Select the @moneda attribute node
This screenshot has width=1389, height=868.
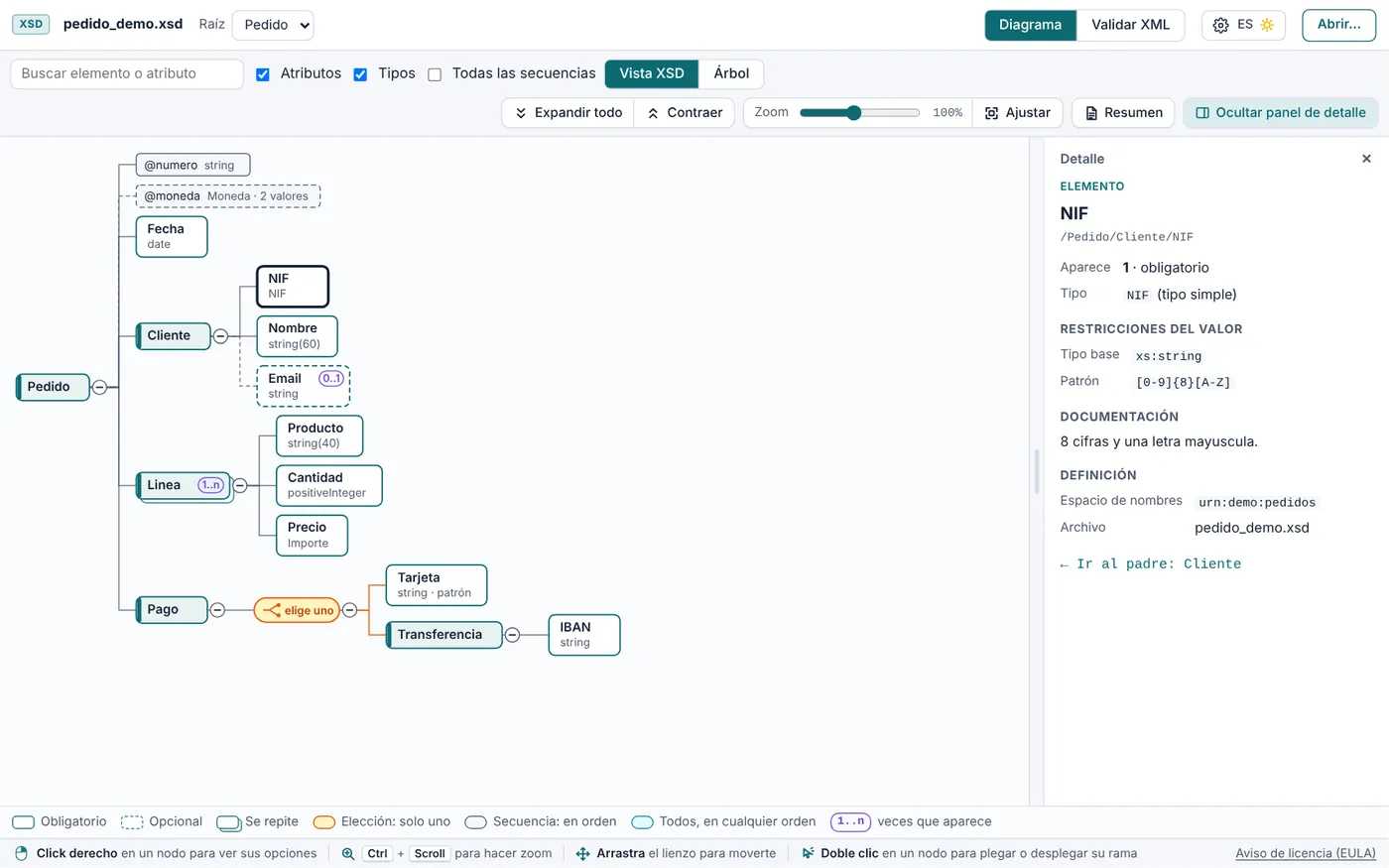pos(228,196)
